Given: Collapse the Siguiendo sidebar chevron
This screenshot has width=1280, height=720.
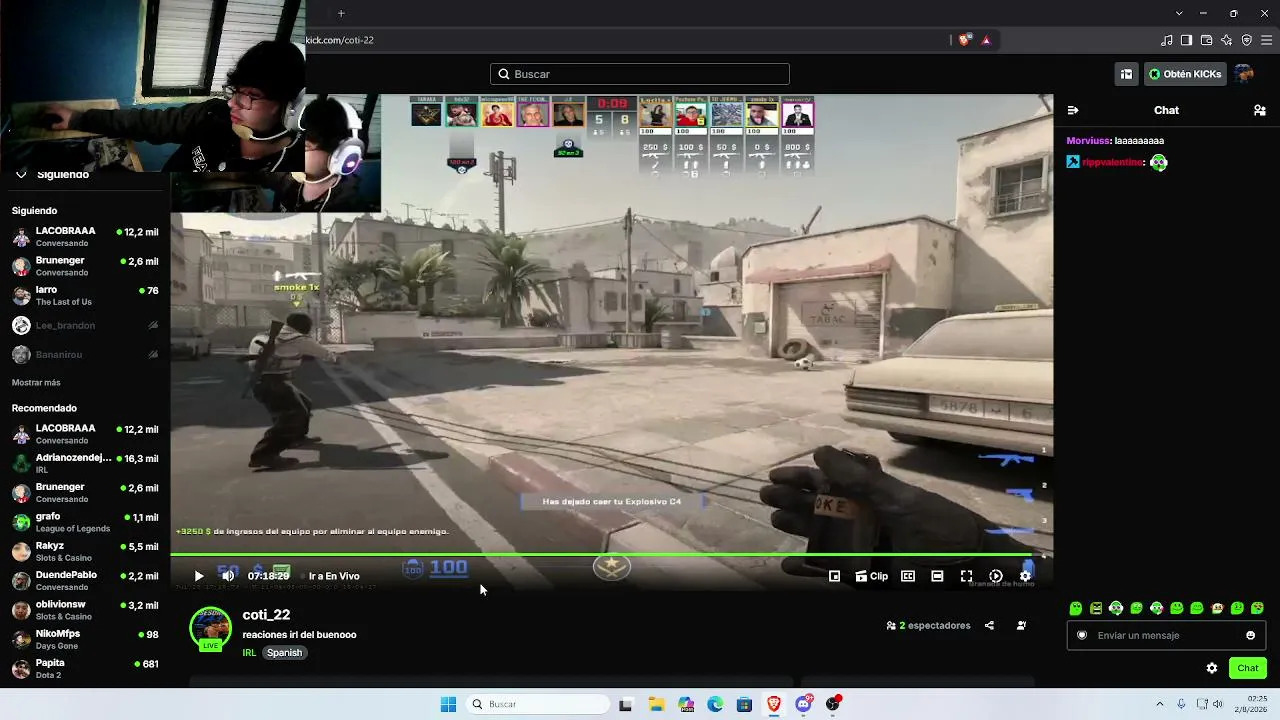Looking at the screenshot, I should 21,174.
